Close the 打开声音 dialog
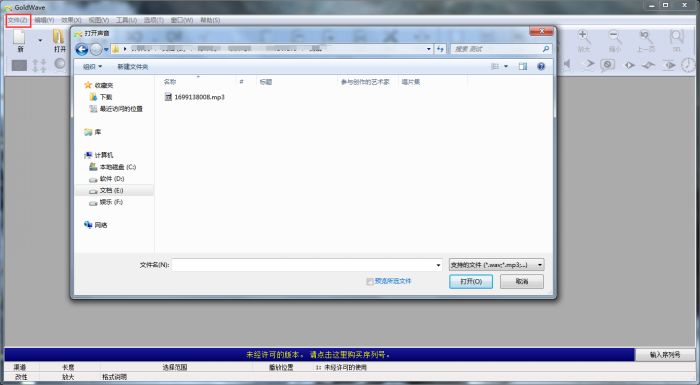This screenshot has height=385, width=700. pos(541,31)
